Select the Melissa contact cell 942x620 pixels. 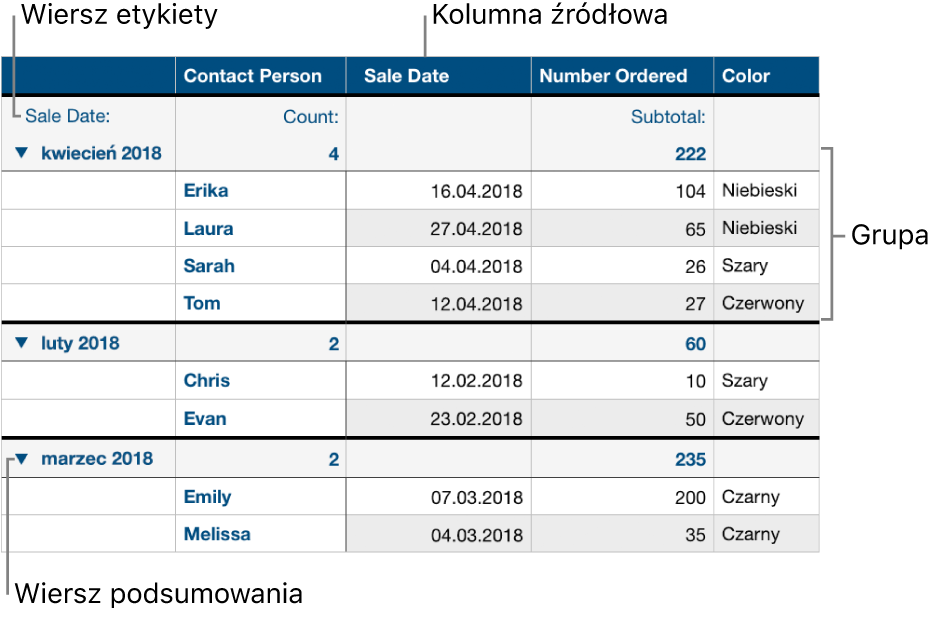(261, 533)
